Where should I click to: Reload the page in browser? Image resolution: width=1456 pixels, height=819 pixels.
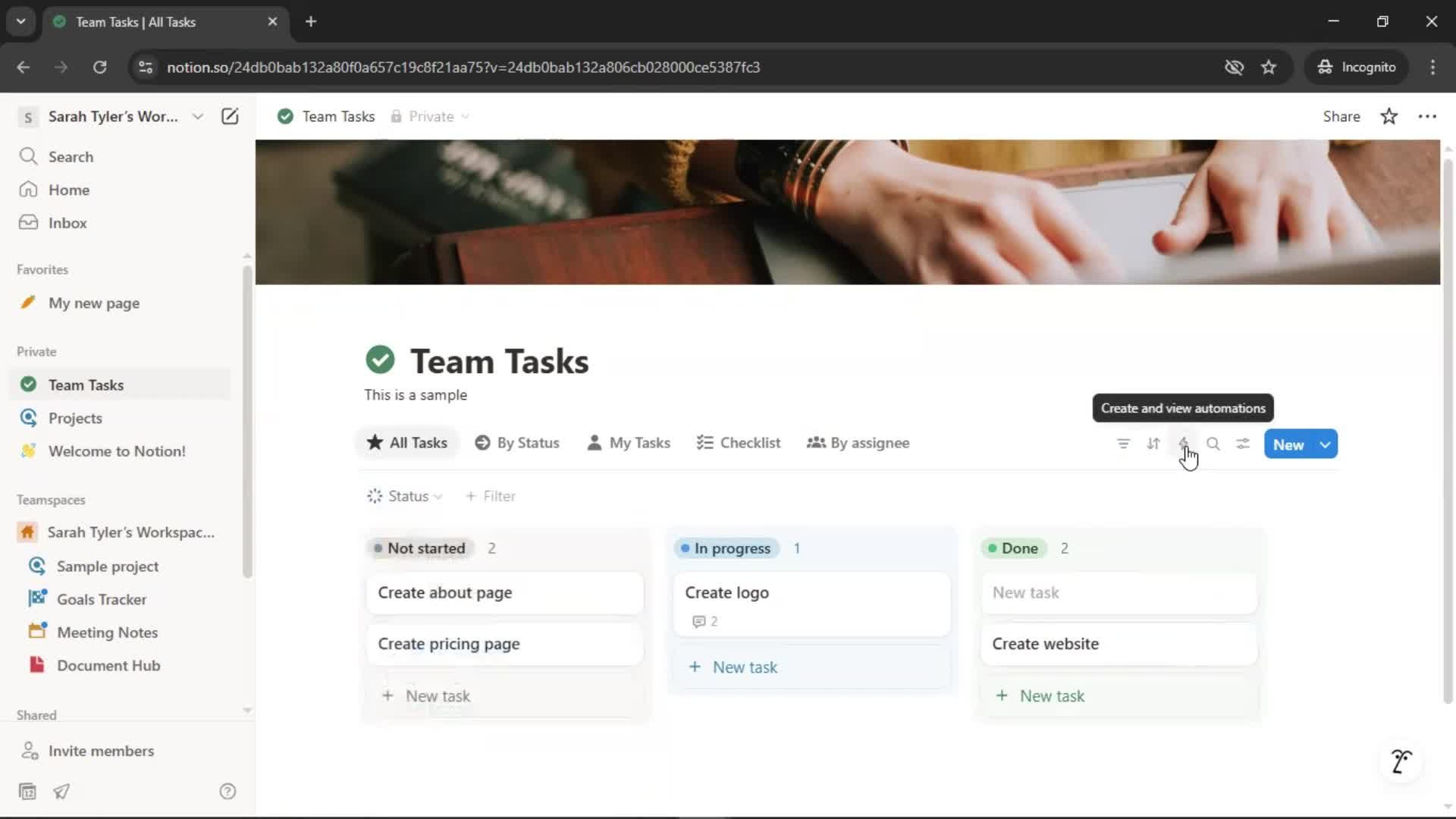click(99, 67)
